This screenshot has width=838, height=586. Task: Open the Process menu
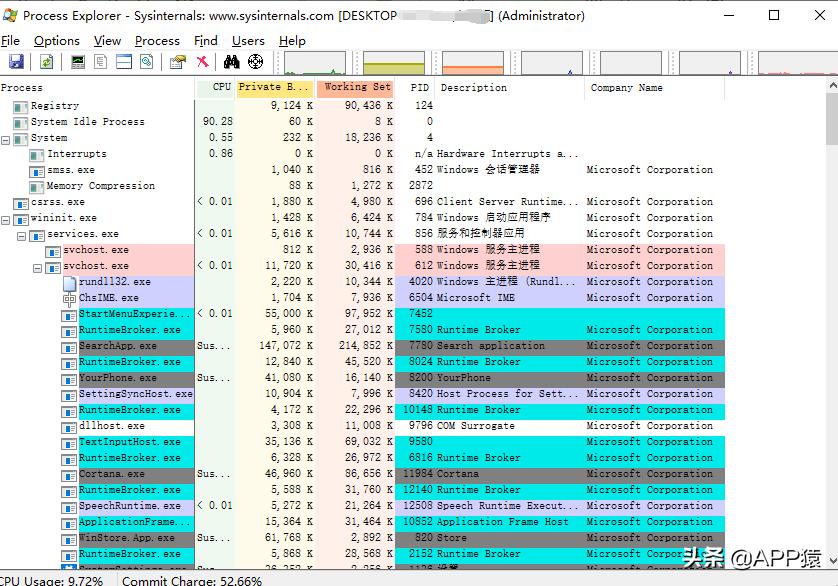pyautogui.click(x=157, y=41)
